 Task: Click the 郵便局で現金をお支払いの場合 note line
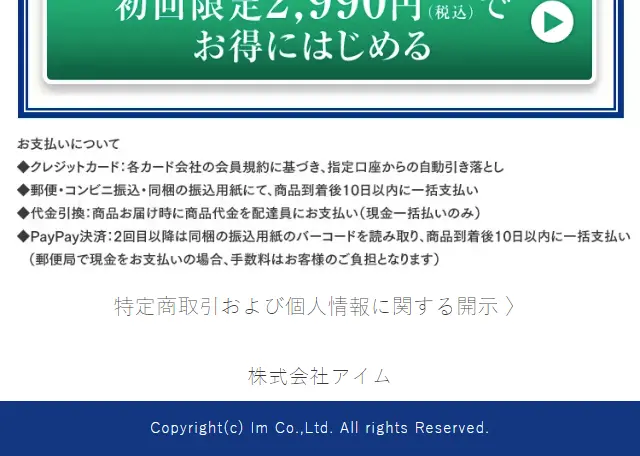(234, 259)
